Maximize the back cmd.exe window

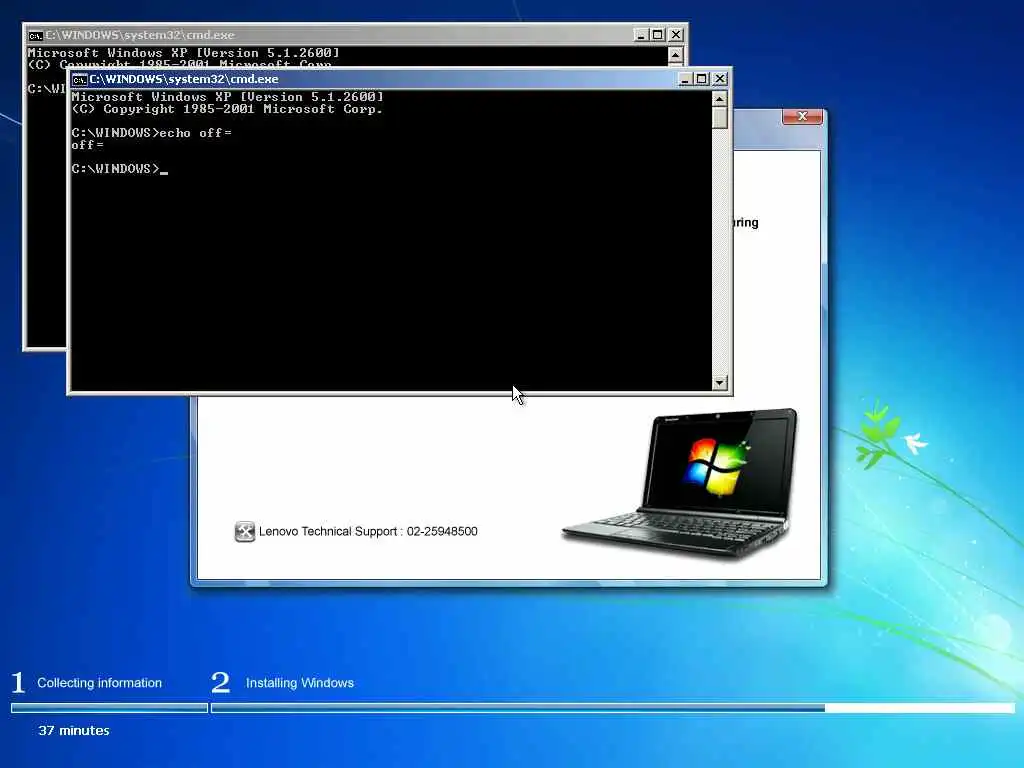click(x=658, y=35)
